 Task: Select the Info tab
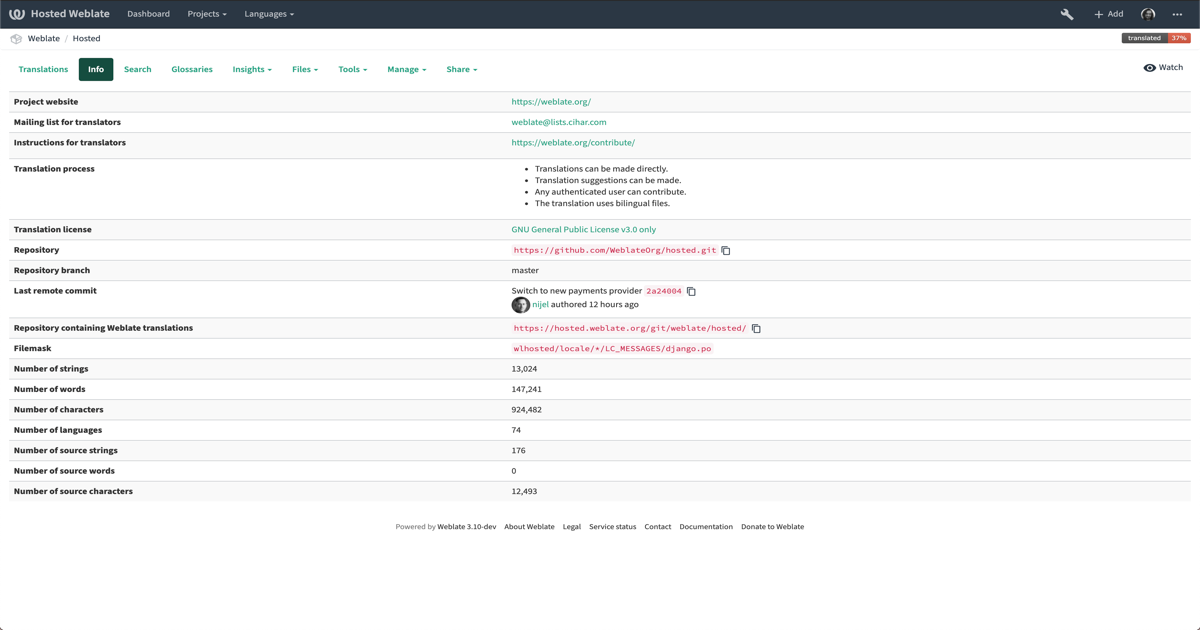tap(96, 69)
